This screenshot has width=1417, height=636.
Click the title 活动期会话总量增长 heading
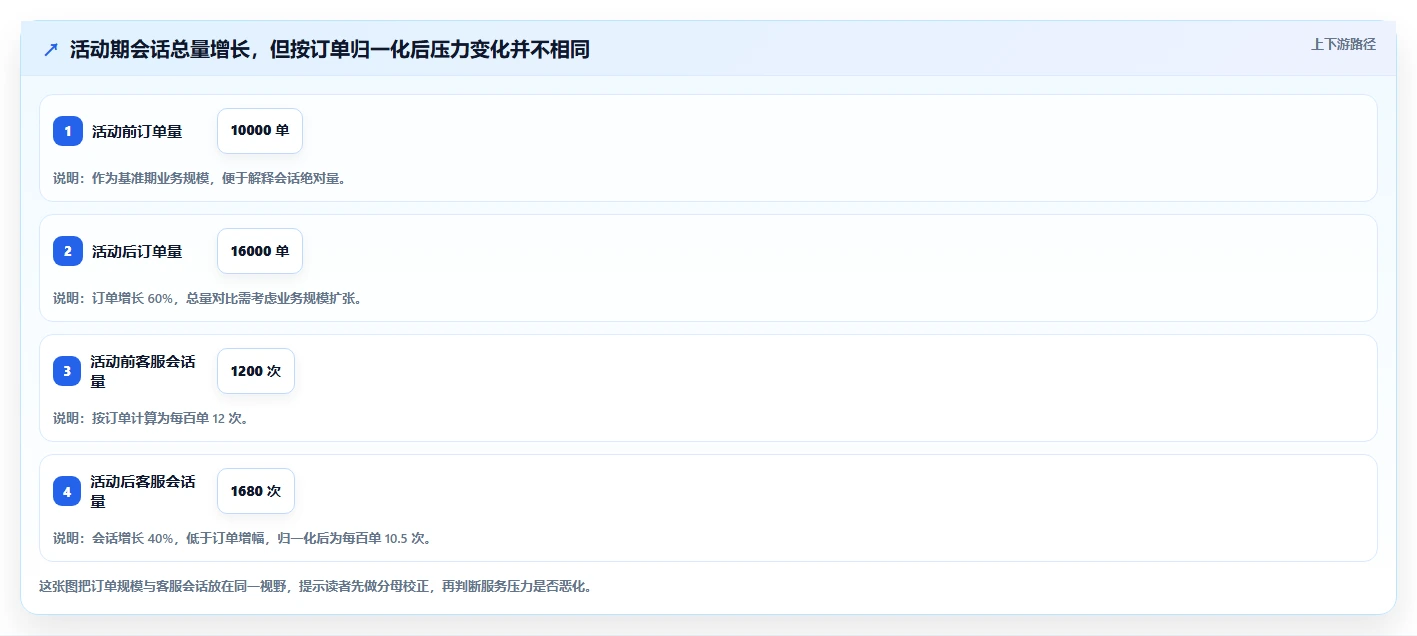330,49
